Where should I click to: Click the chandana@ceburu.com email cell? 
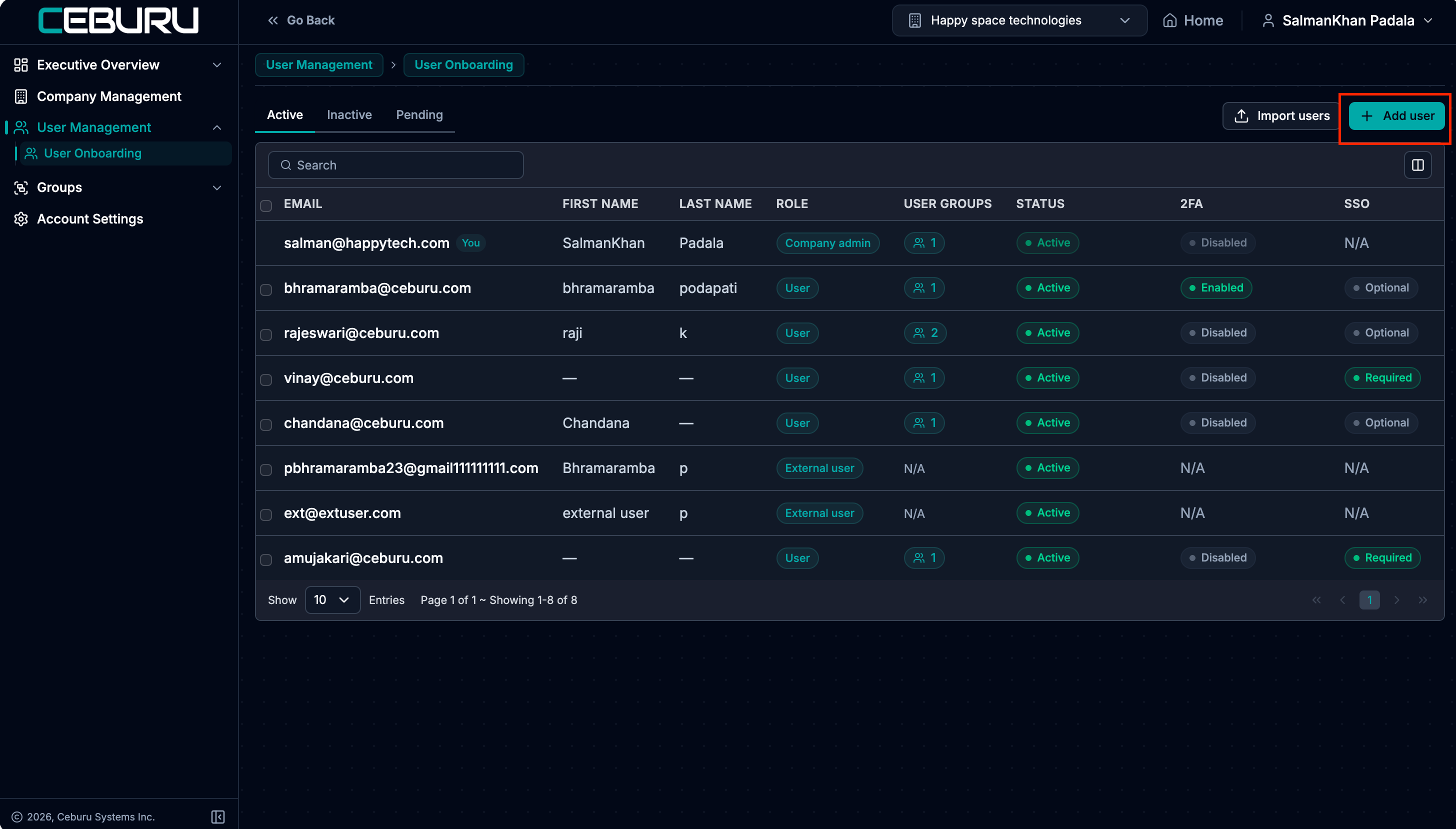(x=363, y=423)
